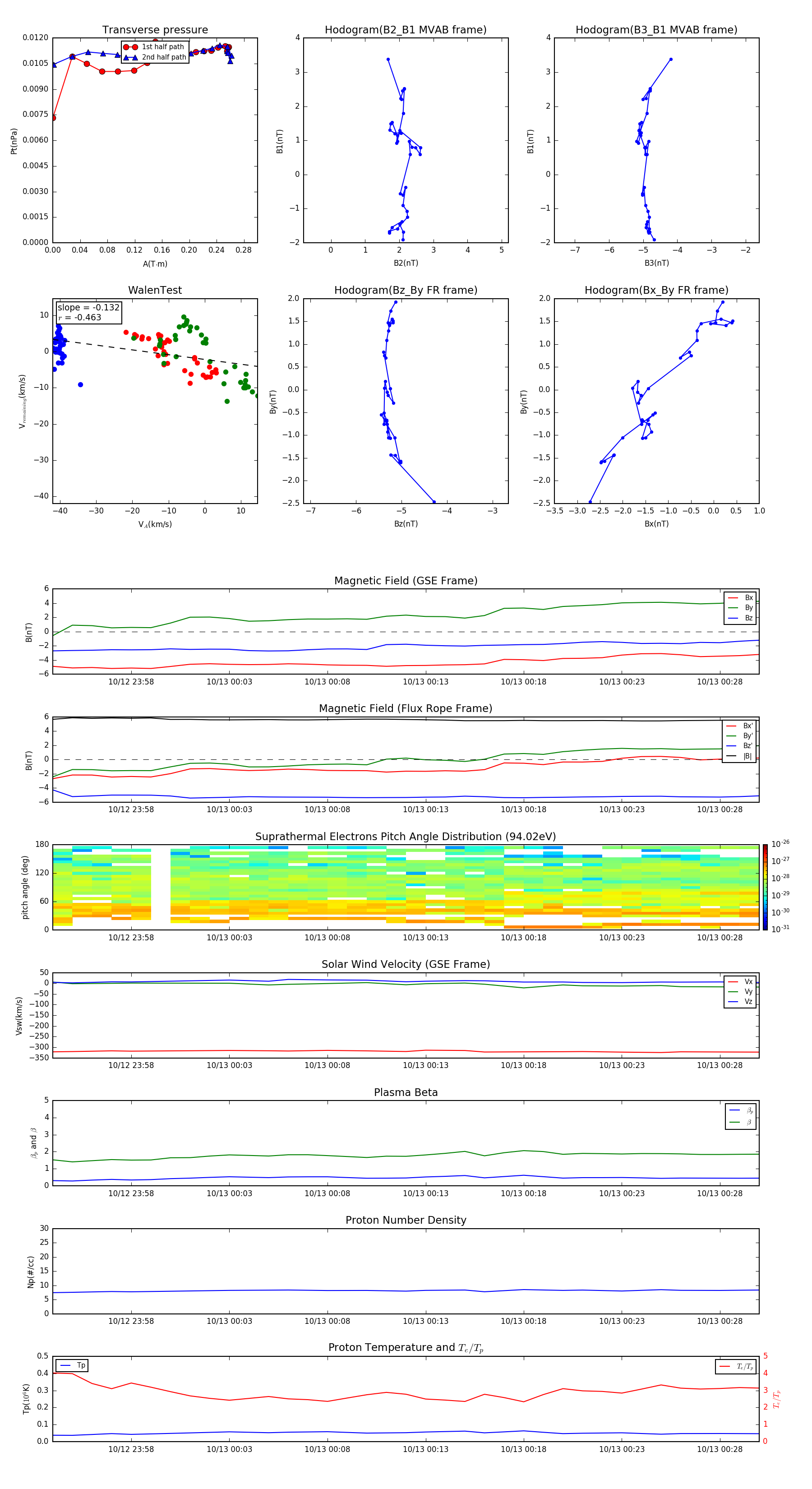812x1489 pixels.
Task: Click the 'Te/Tp' legend entry in temperature plot
Action: point(736,1366)
